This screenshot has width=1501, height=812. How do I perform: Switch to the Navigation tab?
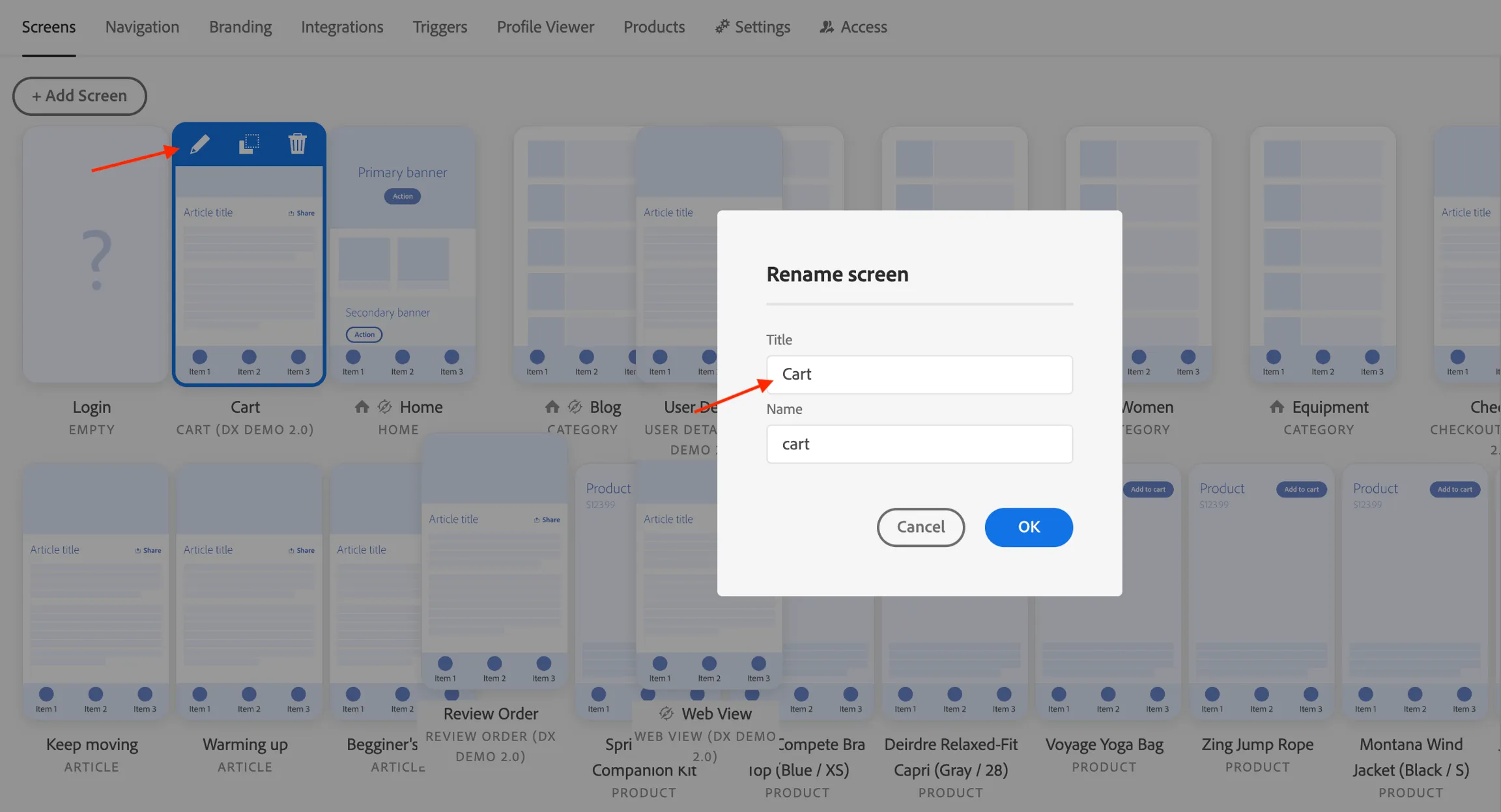[x=142, y=27]
